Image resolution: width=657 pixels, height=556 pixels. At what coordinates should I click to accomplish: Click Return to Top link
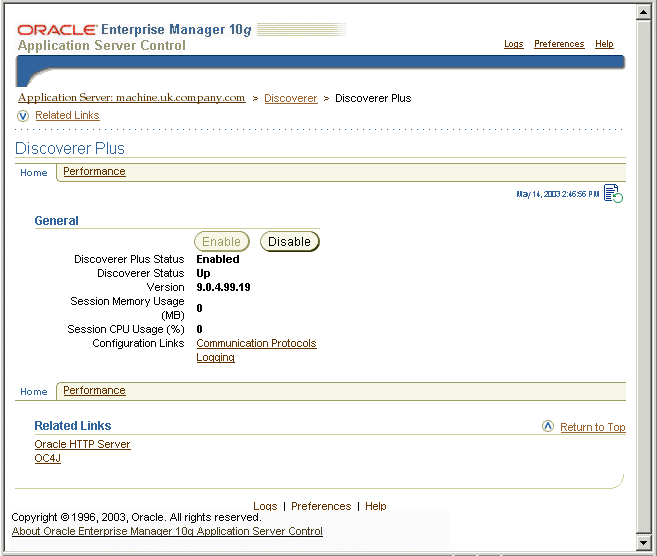(x=593, y=427)
